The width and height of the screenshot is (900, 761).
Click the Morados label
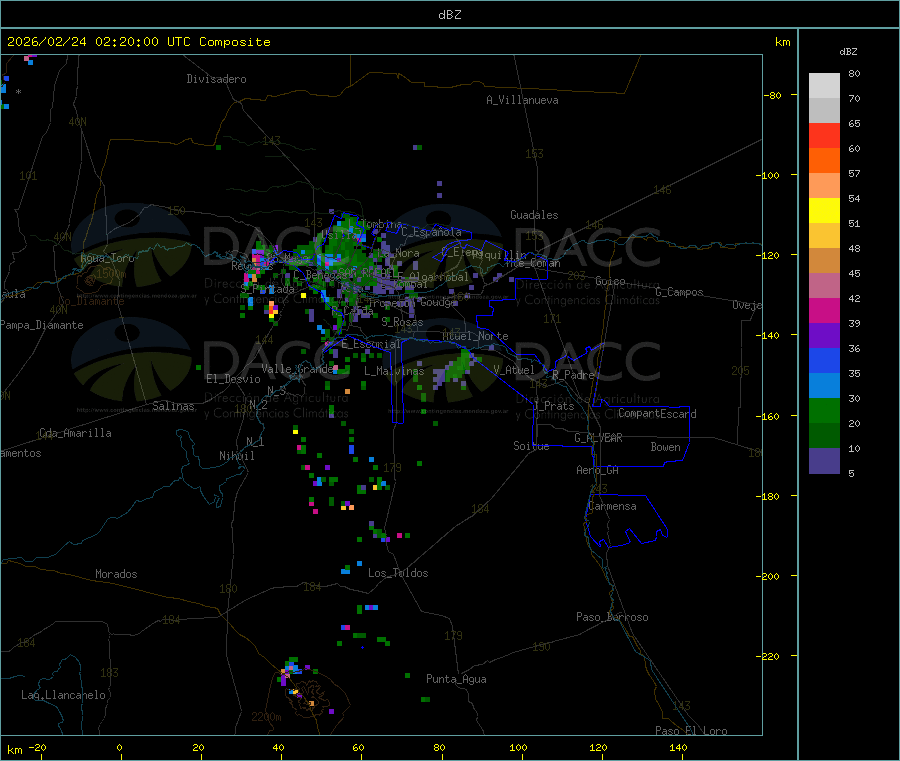tap(116, 574)
